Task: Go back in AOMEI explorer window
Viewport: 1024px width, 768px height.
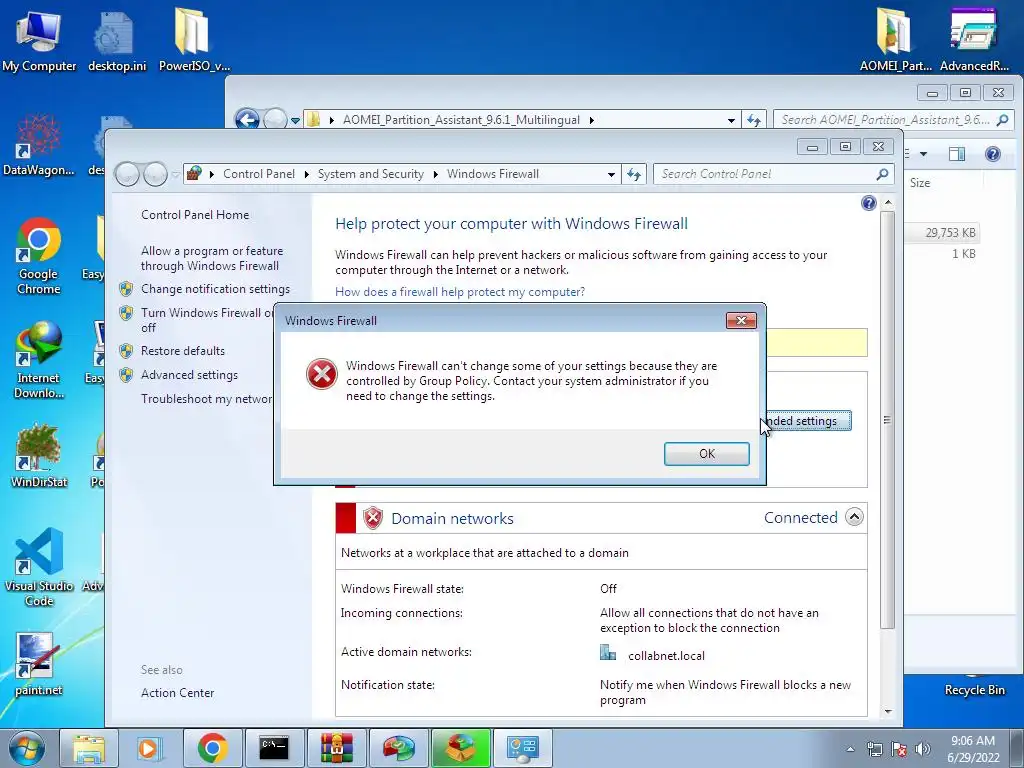Action: 247,120
